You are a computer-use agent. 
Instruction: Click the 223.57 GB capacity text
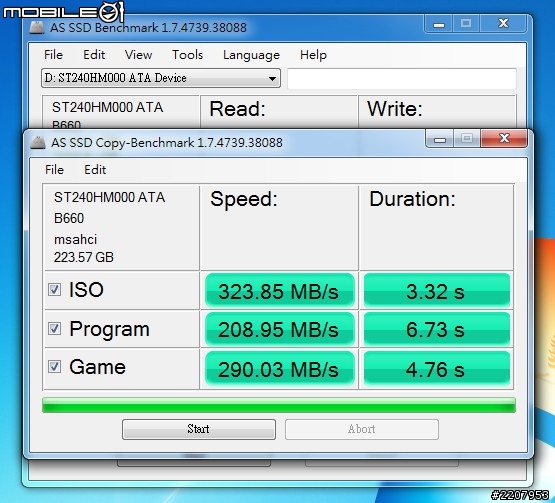point(84,257)
